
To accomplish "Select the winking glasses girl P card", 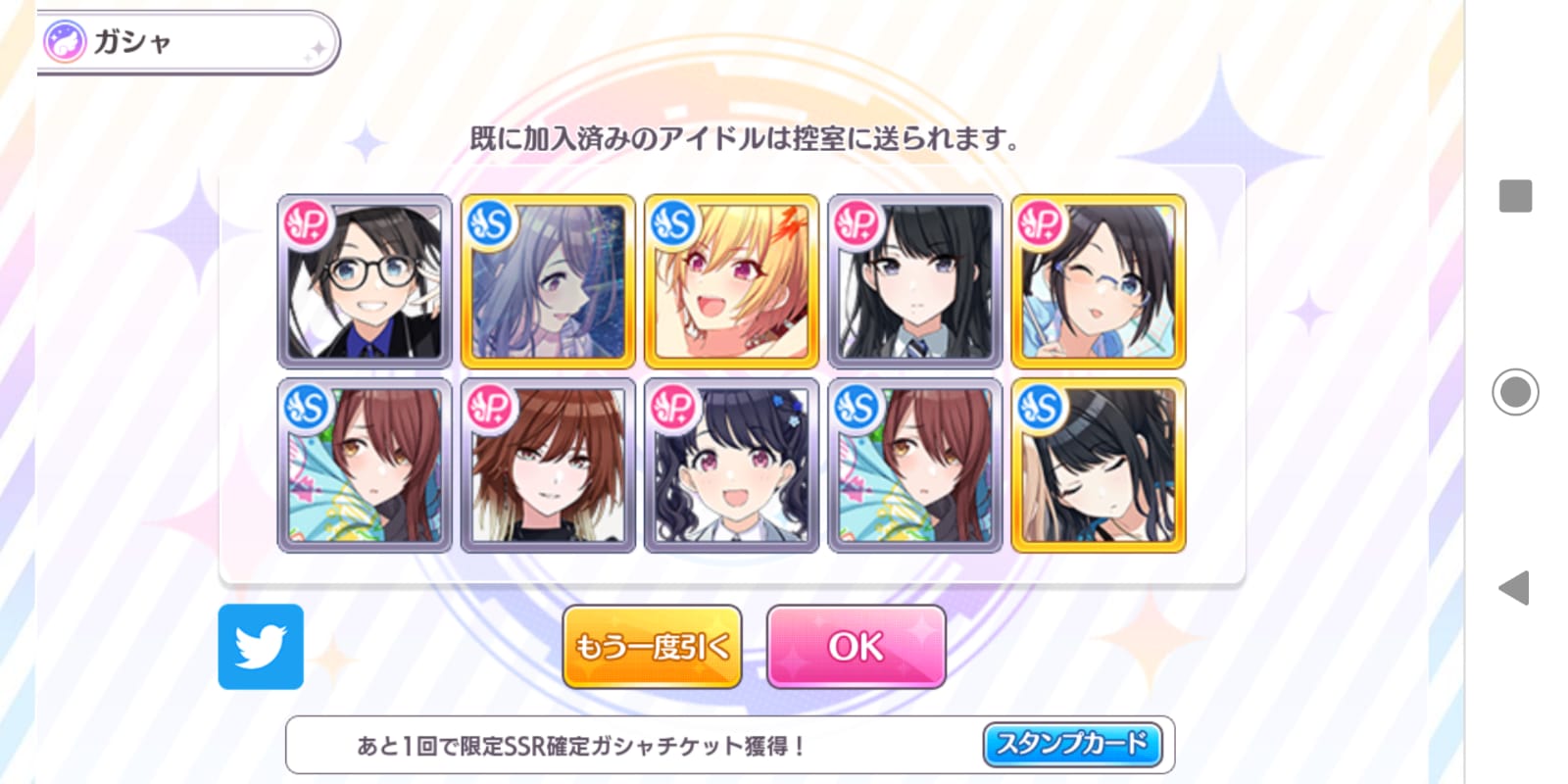I will tap(1099, 281).
